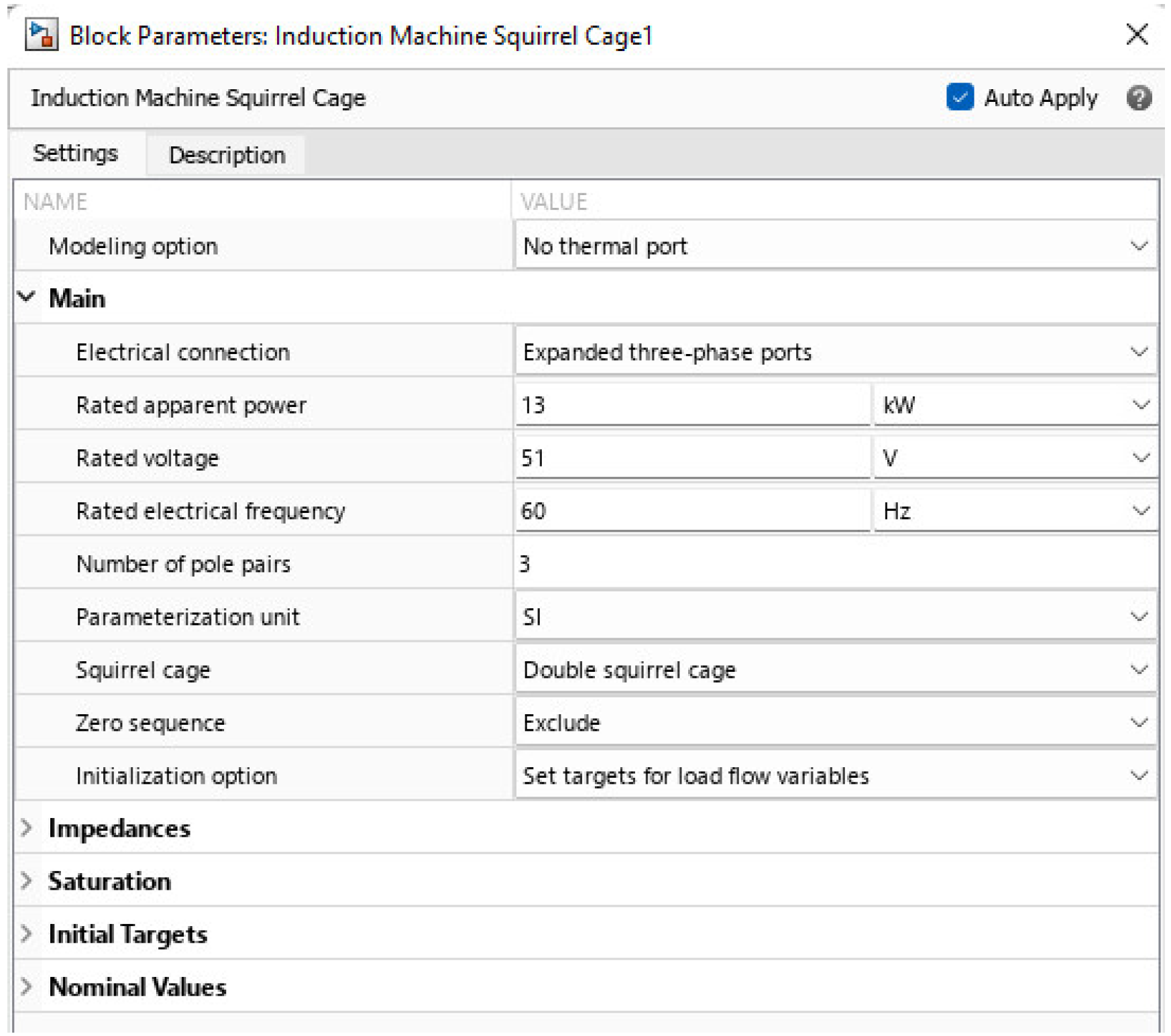This screenshot has height=1036, width=1171.
Task: Edit the Number of pole pairs field
Action: click(x=836, y=564)
